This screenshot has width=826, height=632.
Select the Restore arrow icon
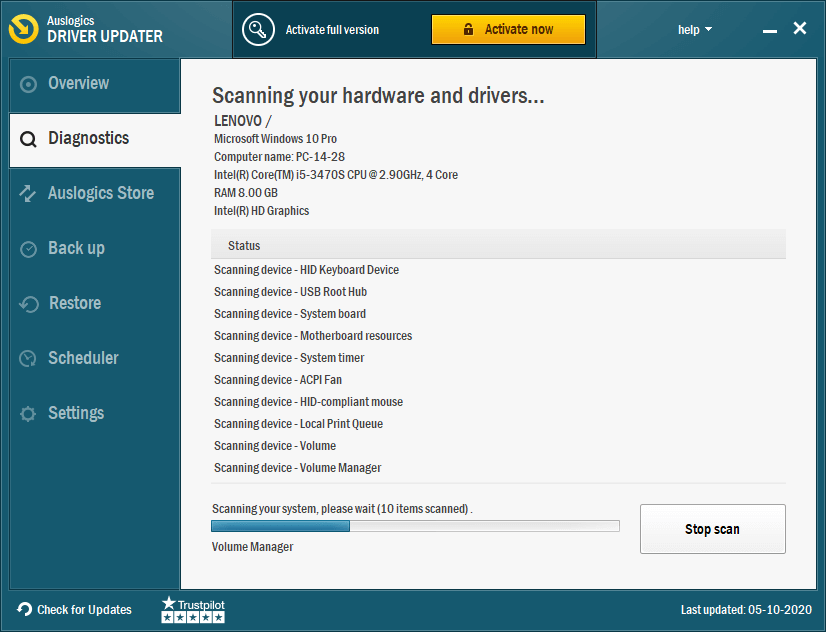tap(30, 303)
